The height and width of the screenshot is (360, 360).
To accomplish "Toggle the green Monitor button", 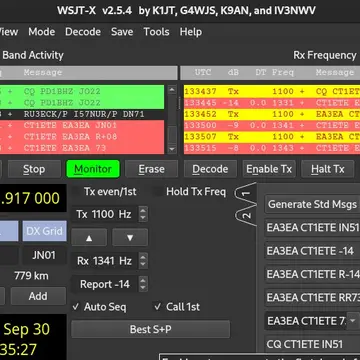I will click(x=93, y=169).
